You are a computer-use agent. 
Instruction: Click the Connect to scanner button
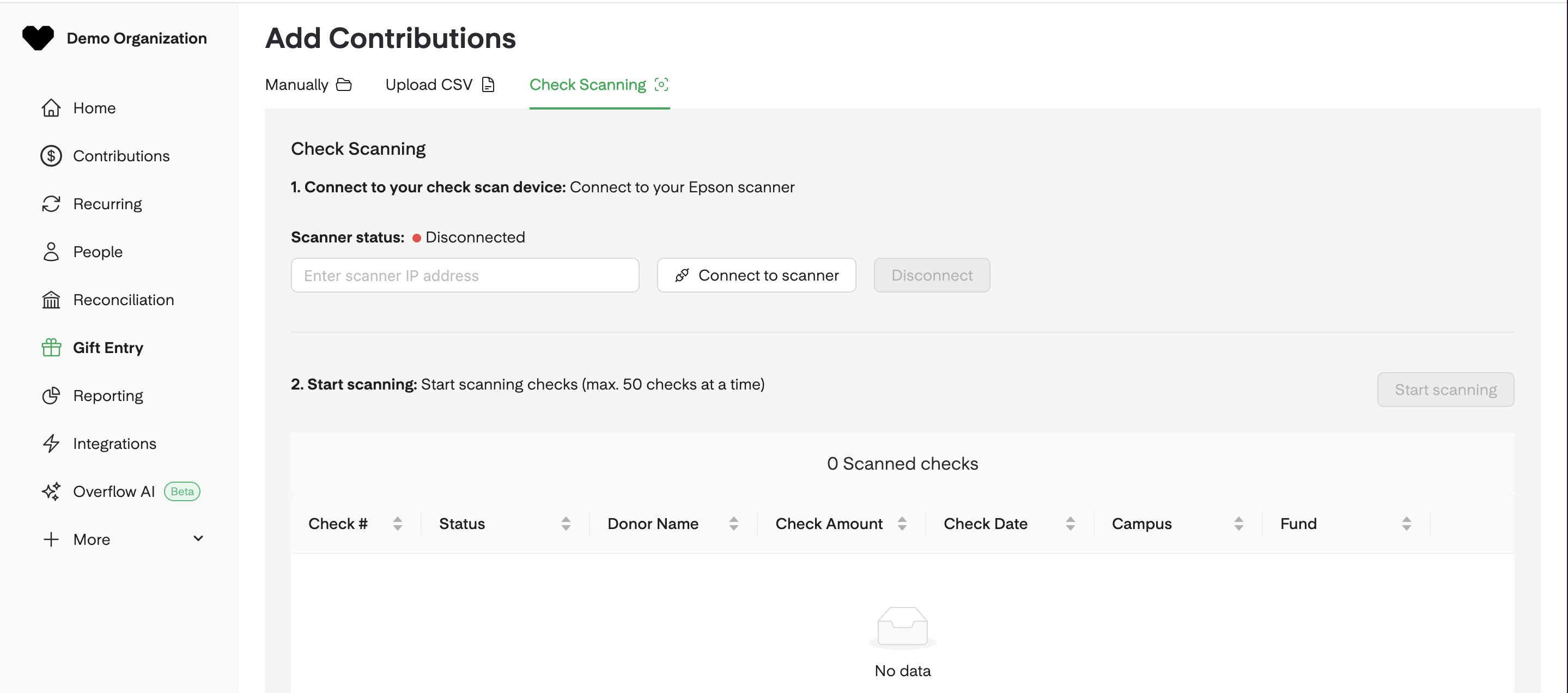pos(756,275)
